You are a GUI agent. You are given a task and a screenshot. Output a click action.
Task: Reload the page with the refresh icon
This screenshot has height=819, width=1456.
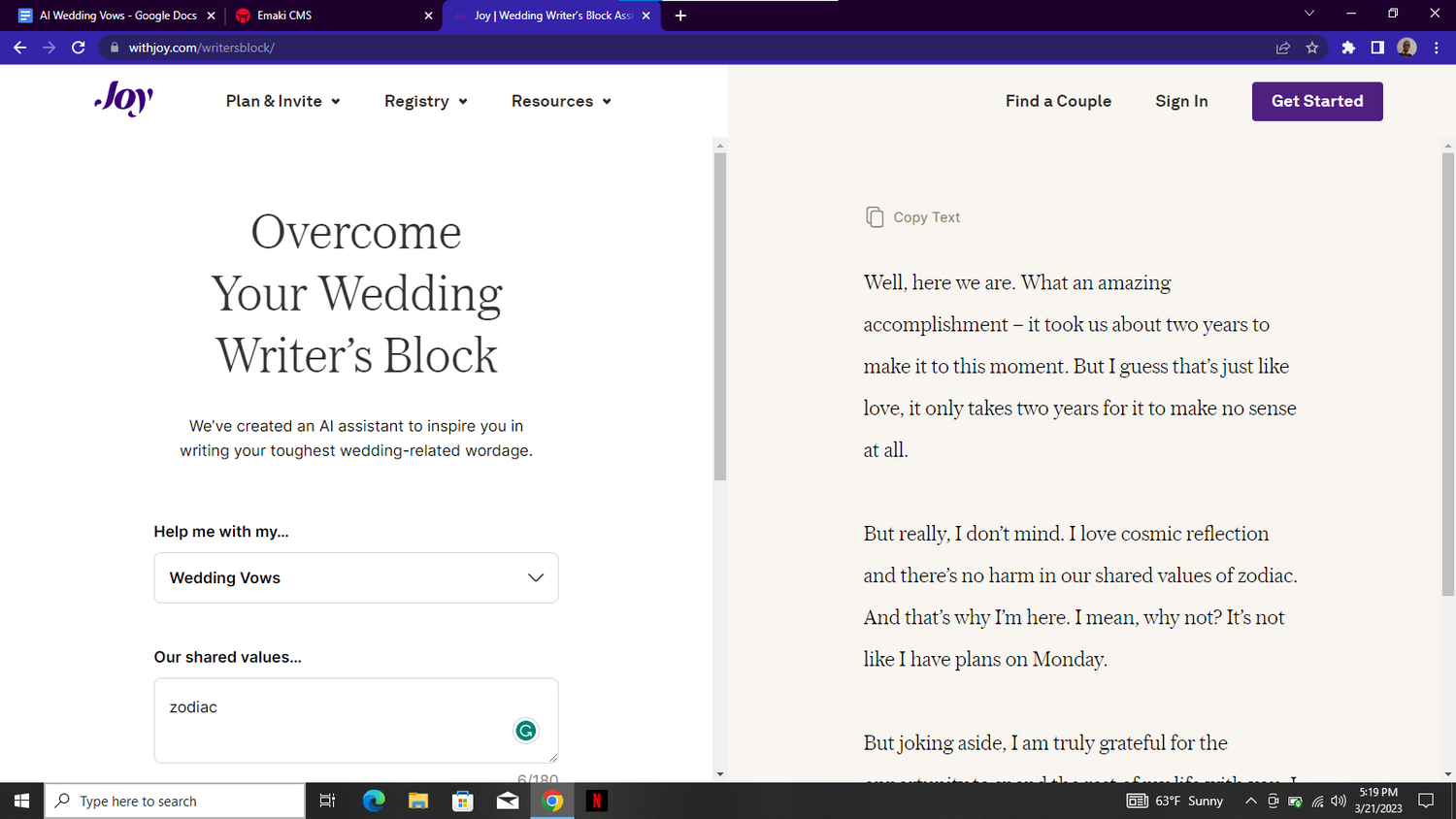click(79, 48)
